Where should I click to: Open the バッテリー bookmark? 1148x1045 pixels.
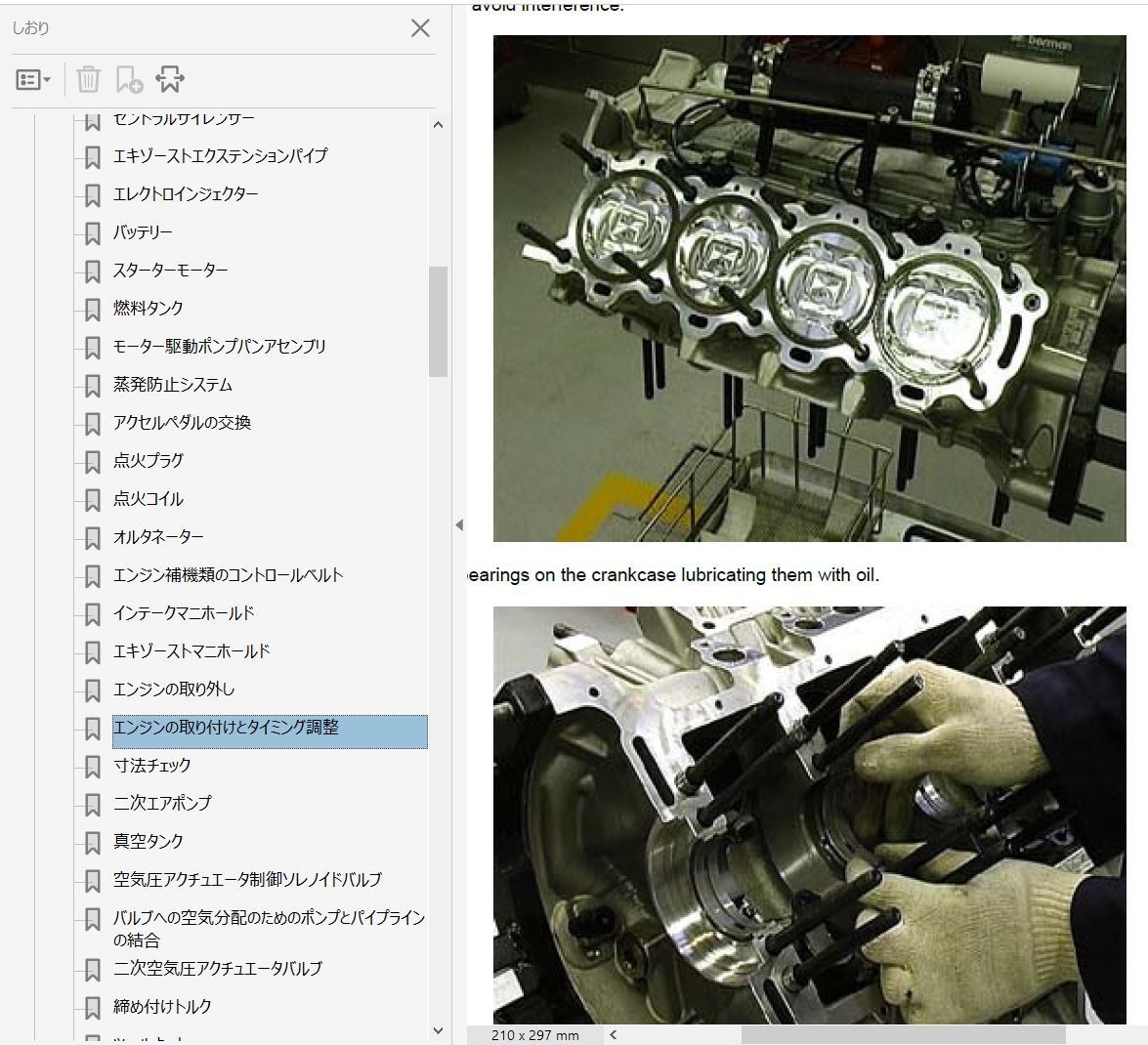143,232
